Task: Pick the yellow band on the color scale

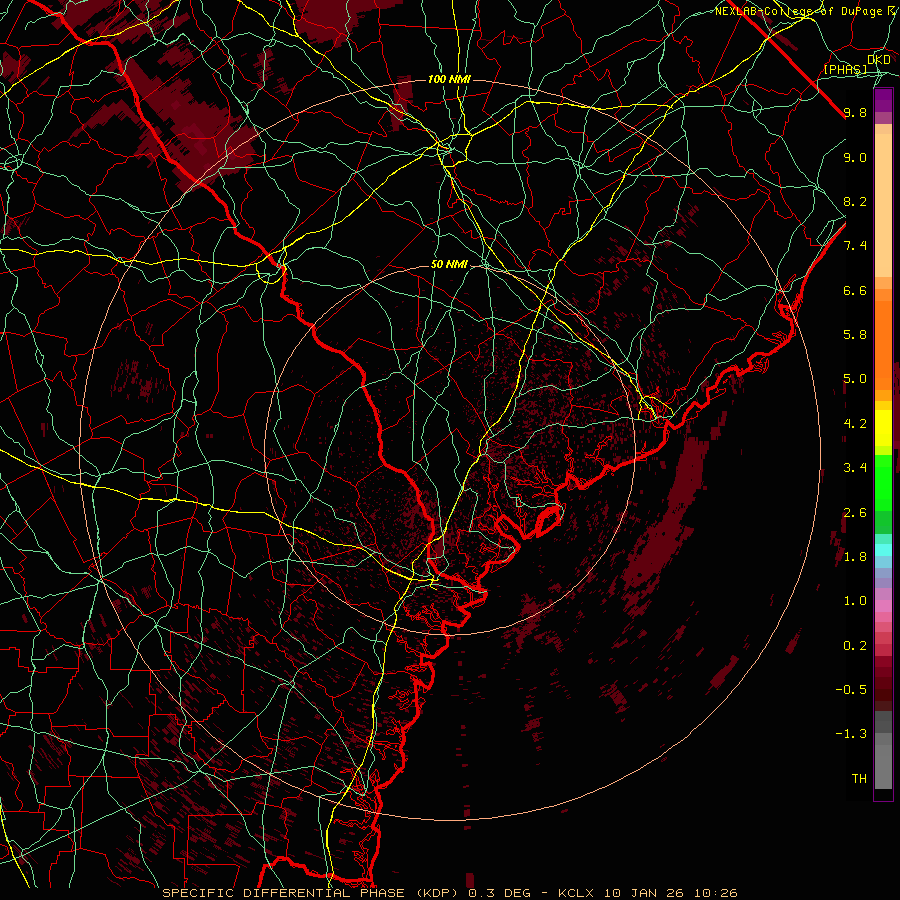Action: coord(883,428)
